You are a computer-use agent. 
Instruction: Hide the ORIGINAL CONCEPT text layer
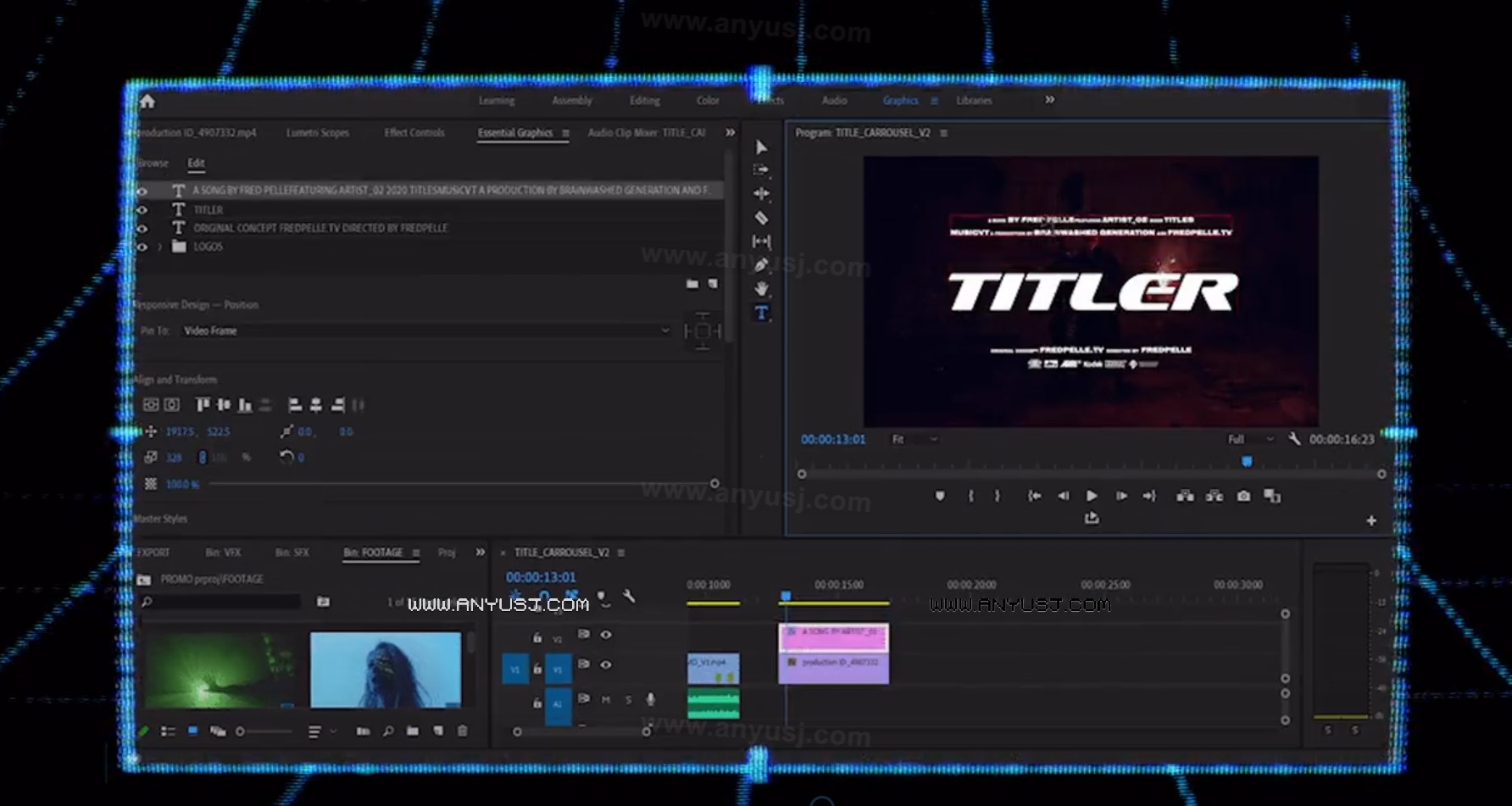(x=142, y=229)
